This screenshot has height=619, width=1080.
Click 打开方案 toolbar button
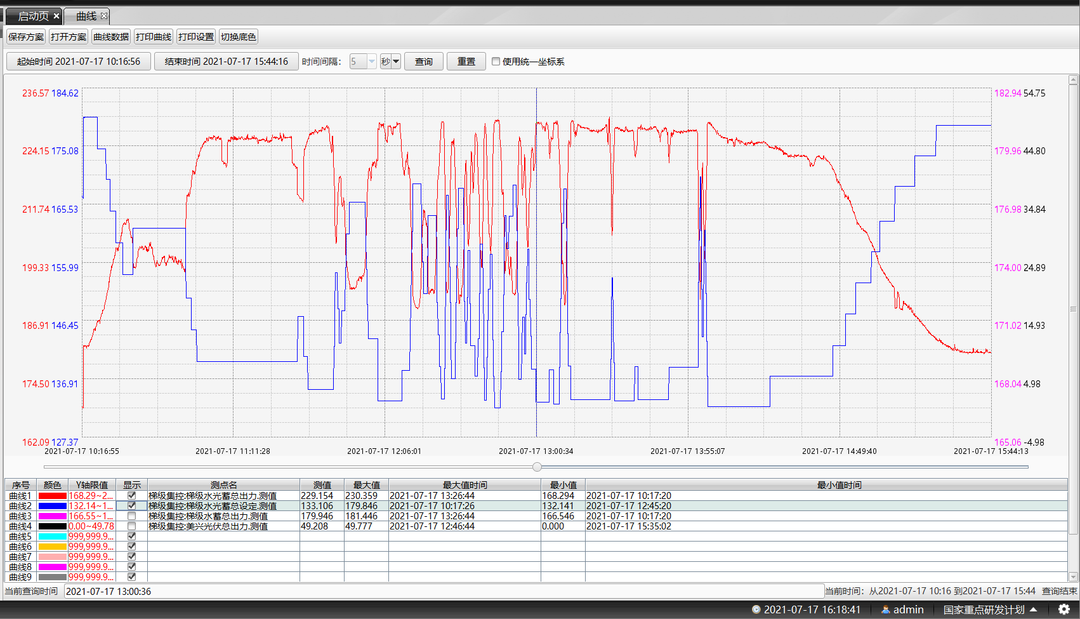pos(68,36)
